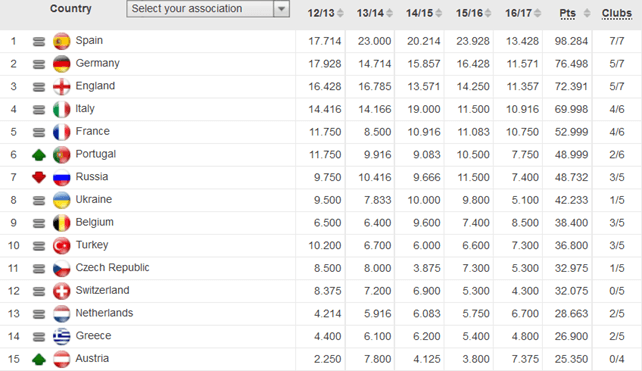Image resolution: width=642 pixels, height=371 pixels.
Task: Click the Austria flag icon
Action: [61, 359]
